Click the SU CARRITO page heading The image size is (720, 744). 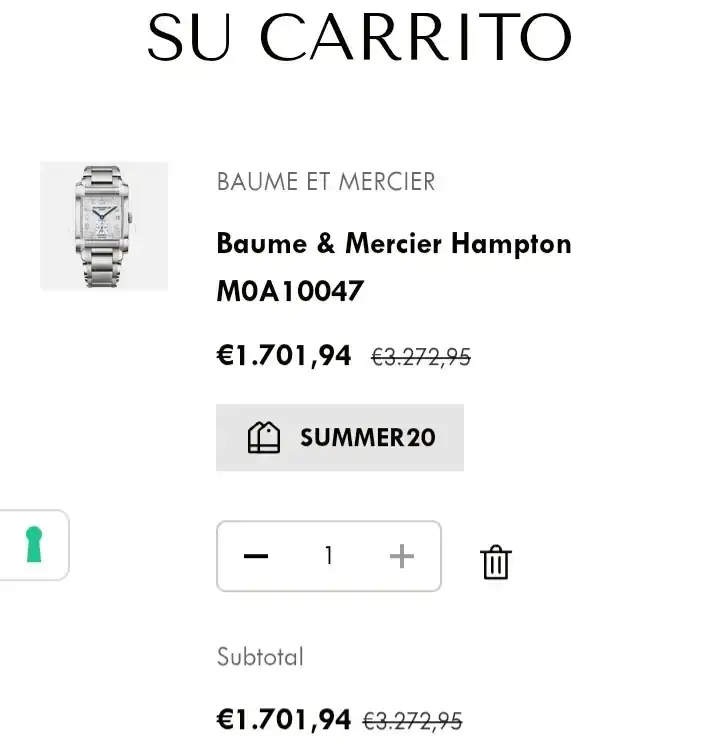tap(359, 37)
